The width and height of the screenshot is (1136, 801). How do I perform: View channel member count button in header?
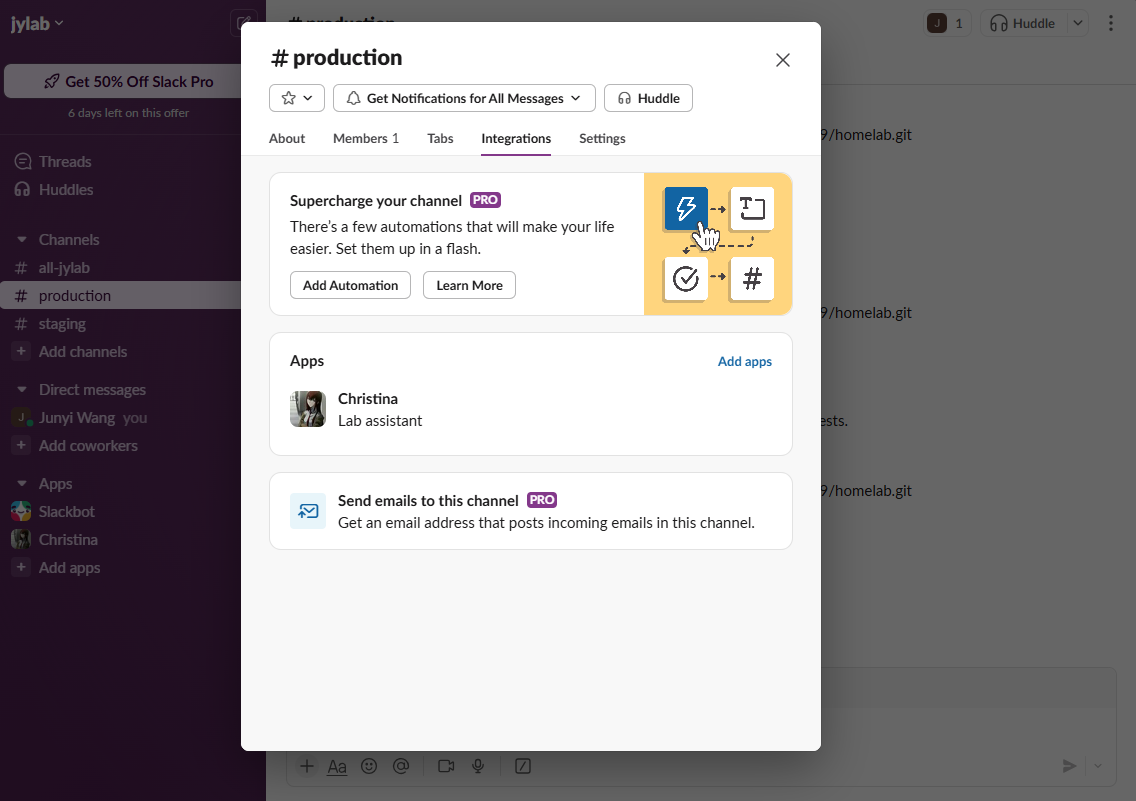pos(947,23)
